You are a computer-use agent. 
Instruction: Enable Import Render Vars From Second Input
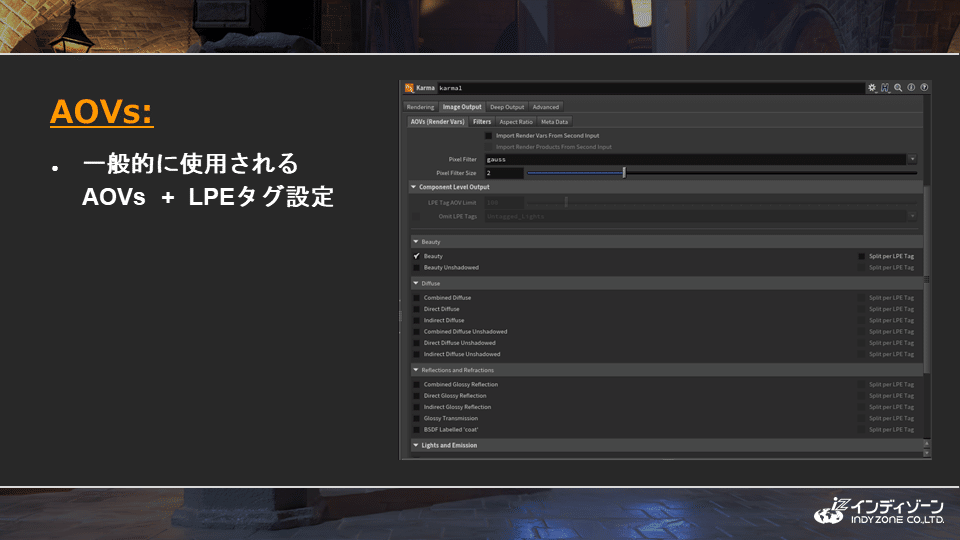pyautogui.click(x=489, y=136)
